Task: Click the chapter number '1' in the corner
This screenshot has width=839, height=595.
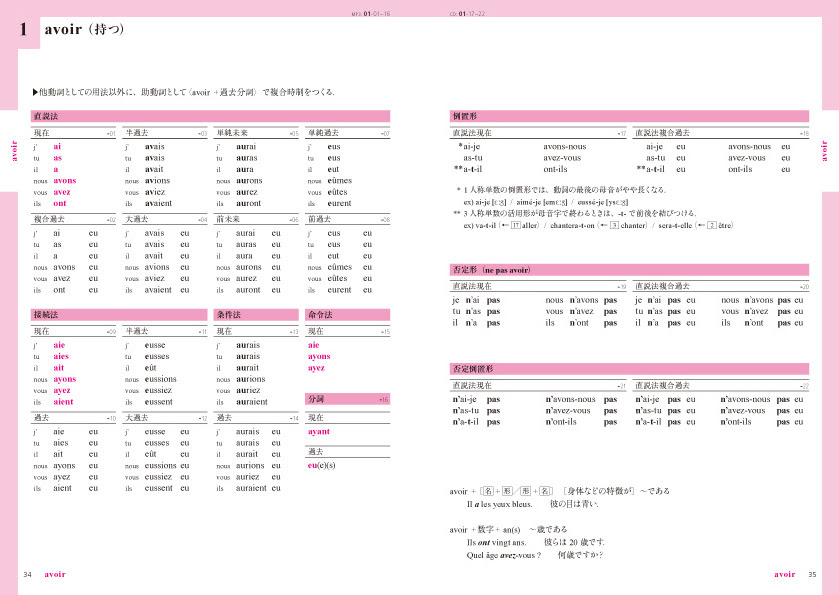Action: [x=23, y=29]
